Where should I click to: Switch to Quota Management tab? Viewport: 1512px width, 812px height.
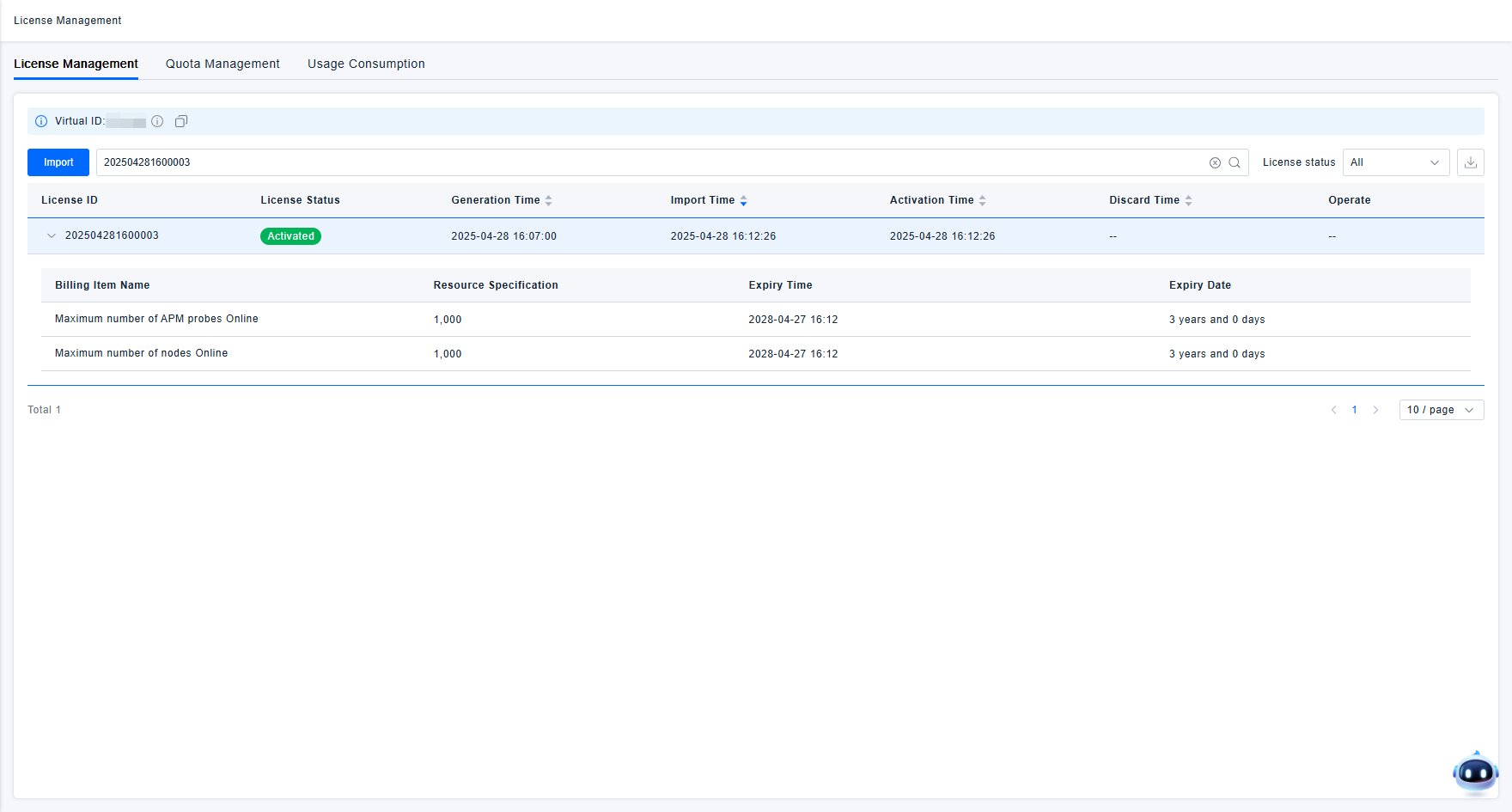[x=223, y=64]
